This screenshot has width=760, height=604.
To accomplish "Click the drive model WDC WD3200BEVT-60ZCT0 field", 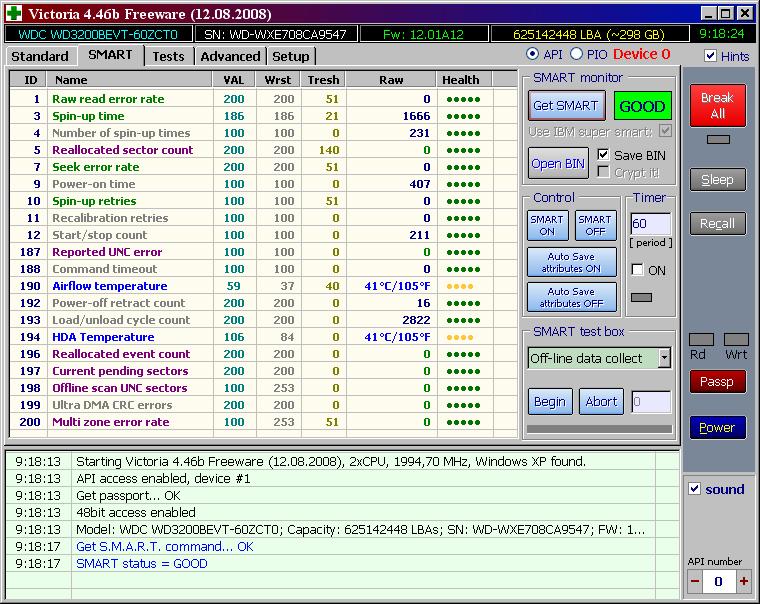I will (x=98, y=34).
